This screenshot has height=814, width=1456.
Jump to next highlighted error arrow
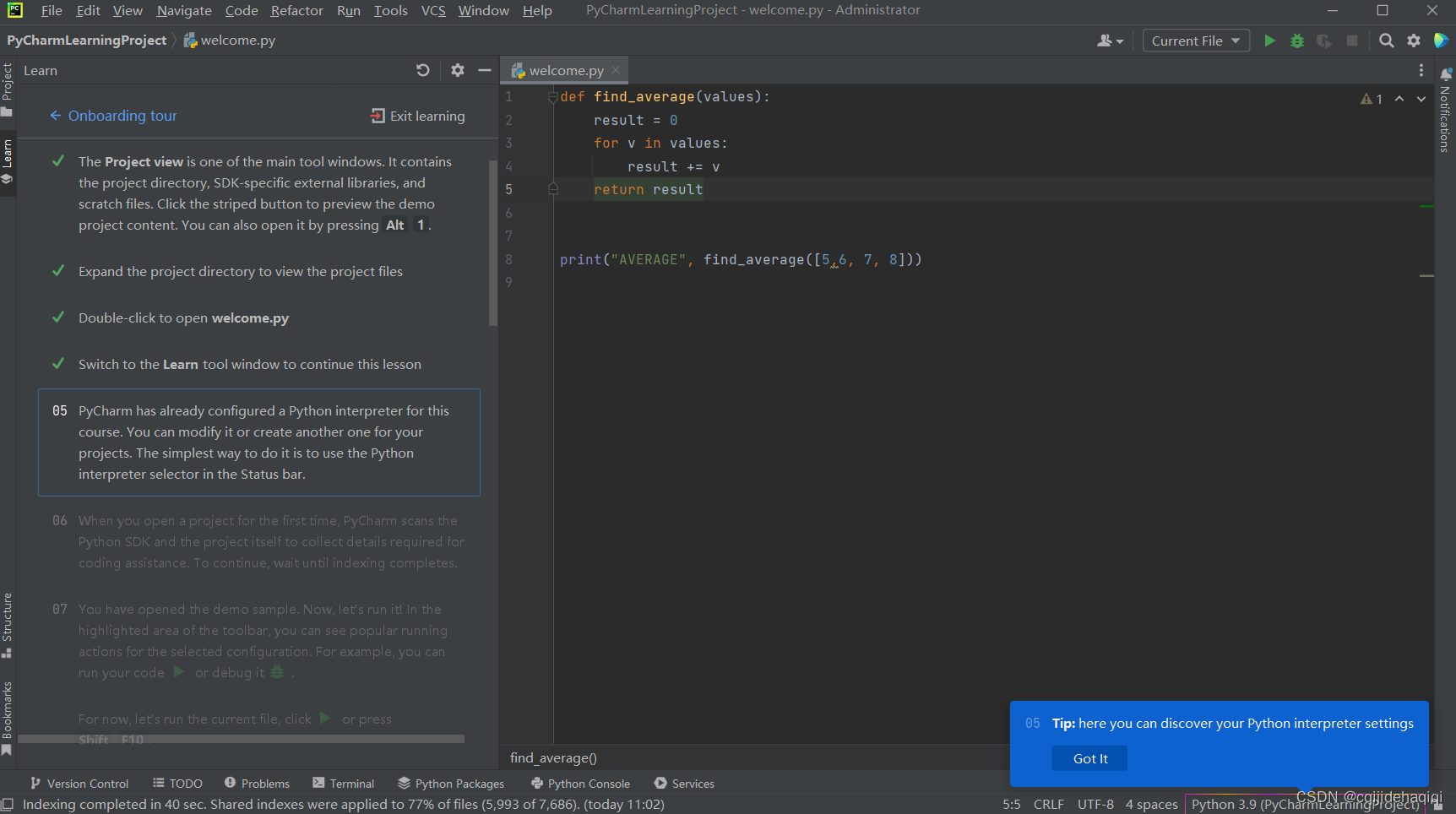(x=1421, y=99)
